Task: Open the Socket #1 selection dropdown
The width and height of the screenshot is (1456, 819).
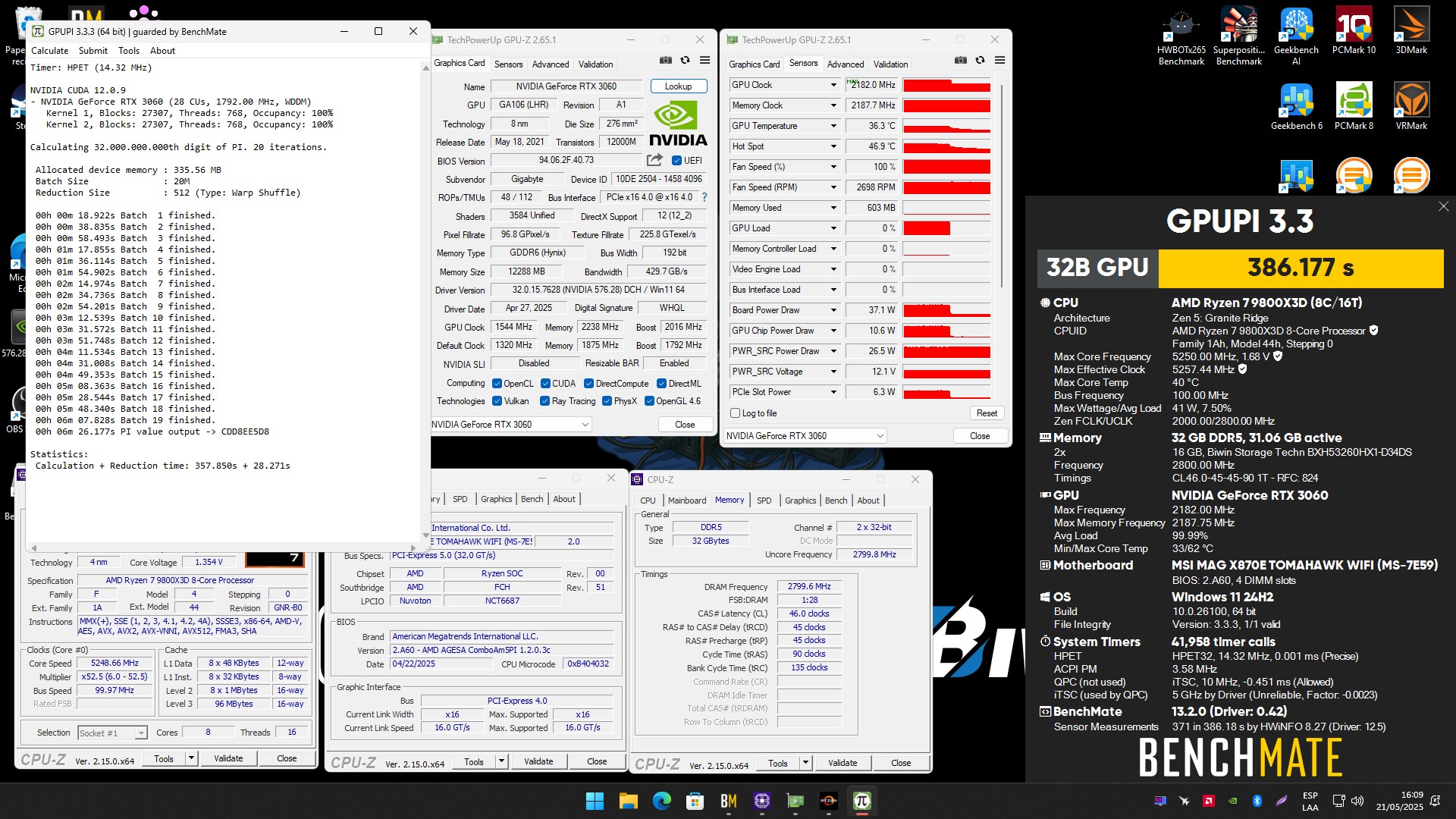Action: 112,733
